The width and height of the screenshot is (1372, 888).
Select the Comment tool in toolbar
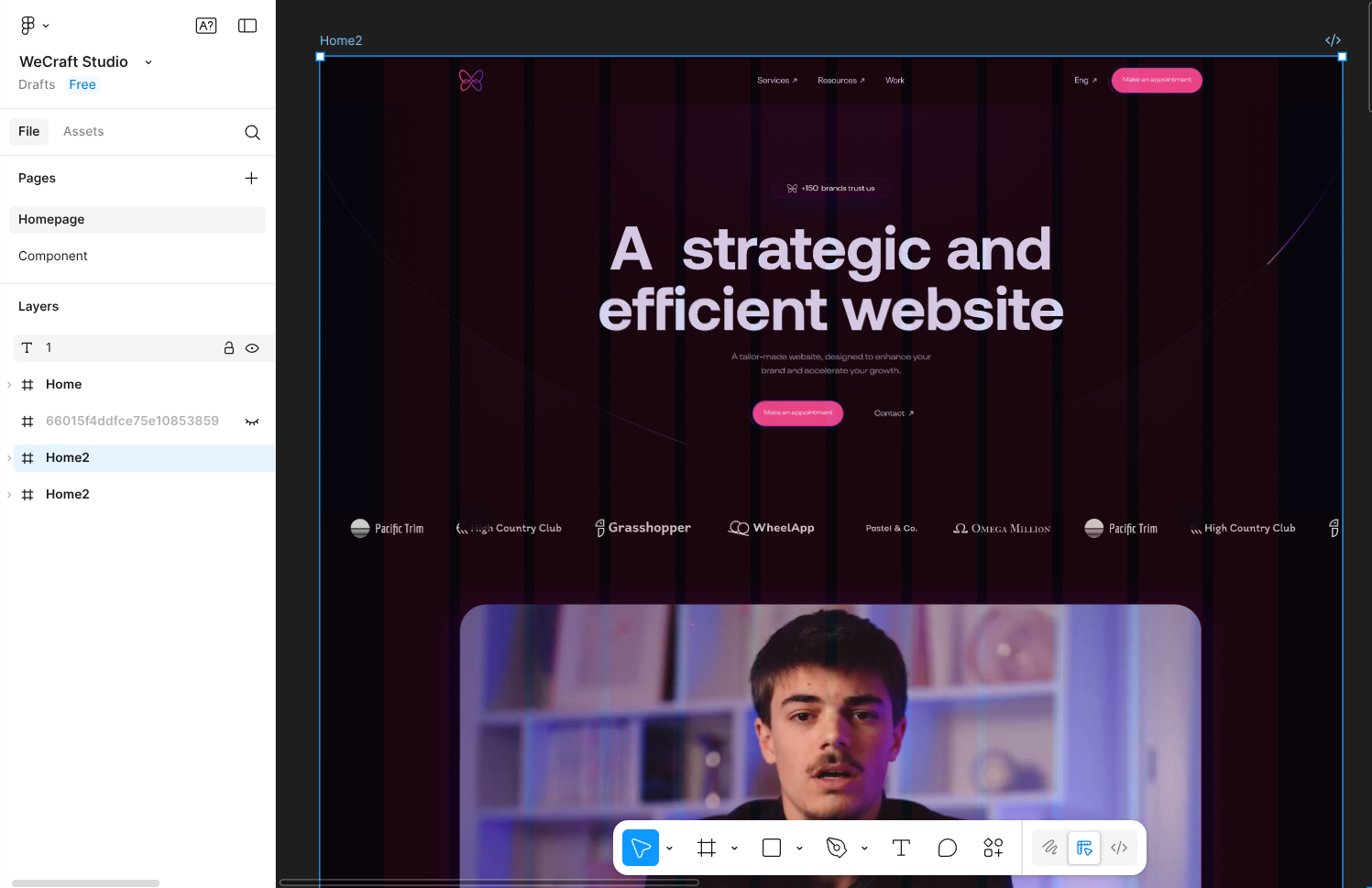pos(948,848)
